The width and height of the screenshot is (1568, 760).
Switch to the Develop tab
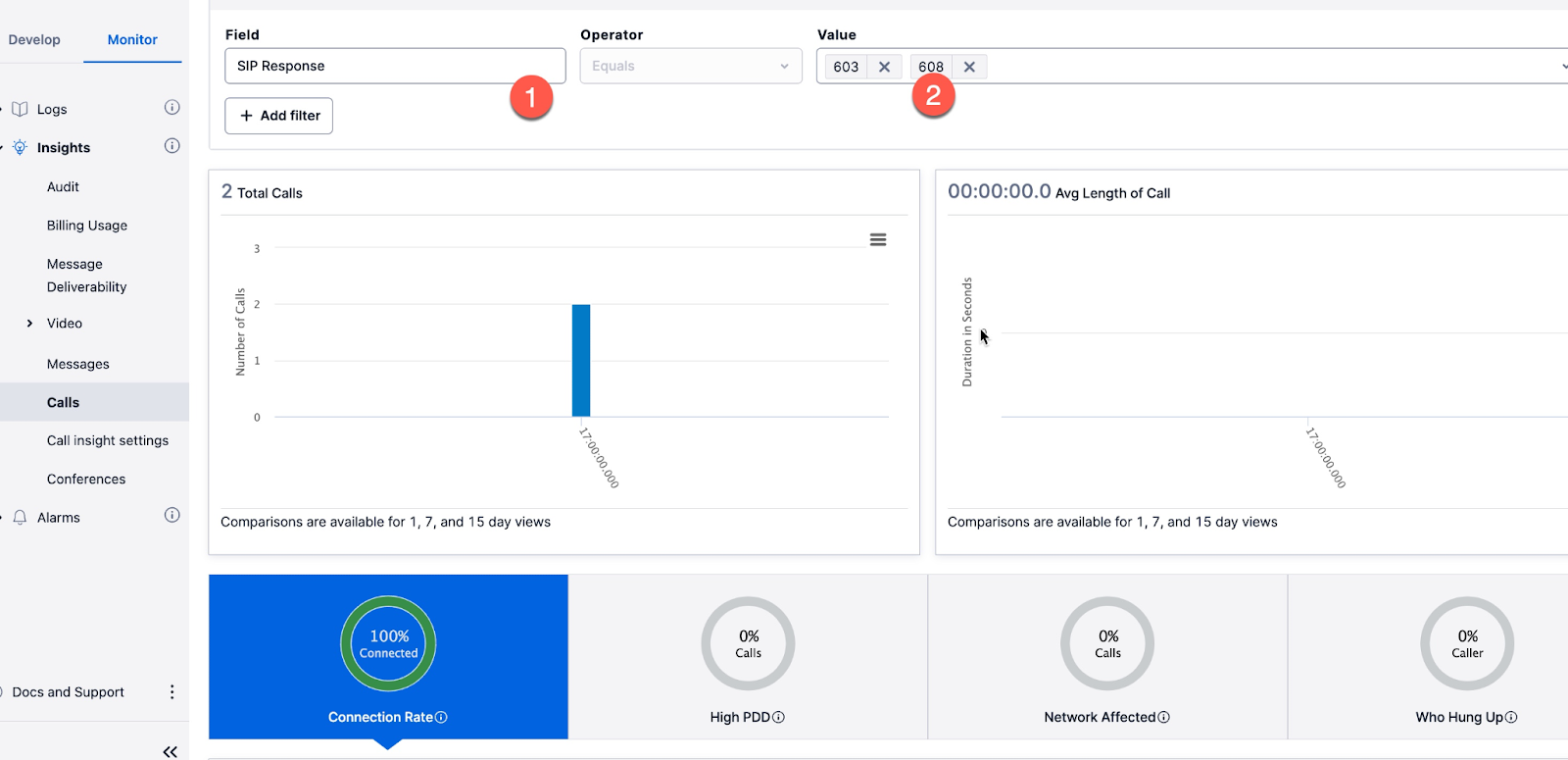pyautogui.click(x=34, y=39)
